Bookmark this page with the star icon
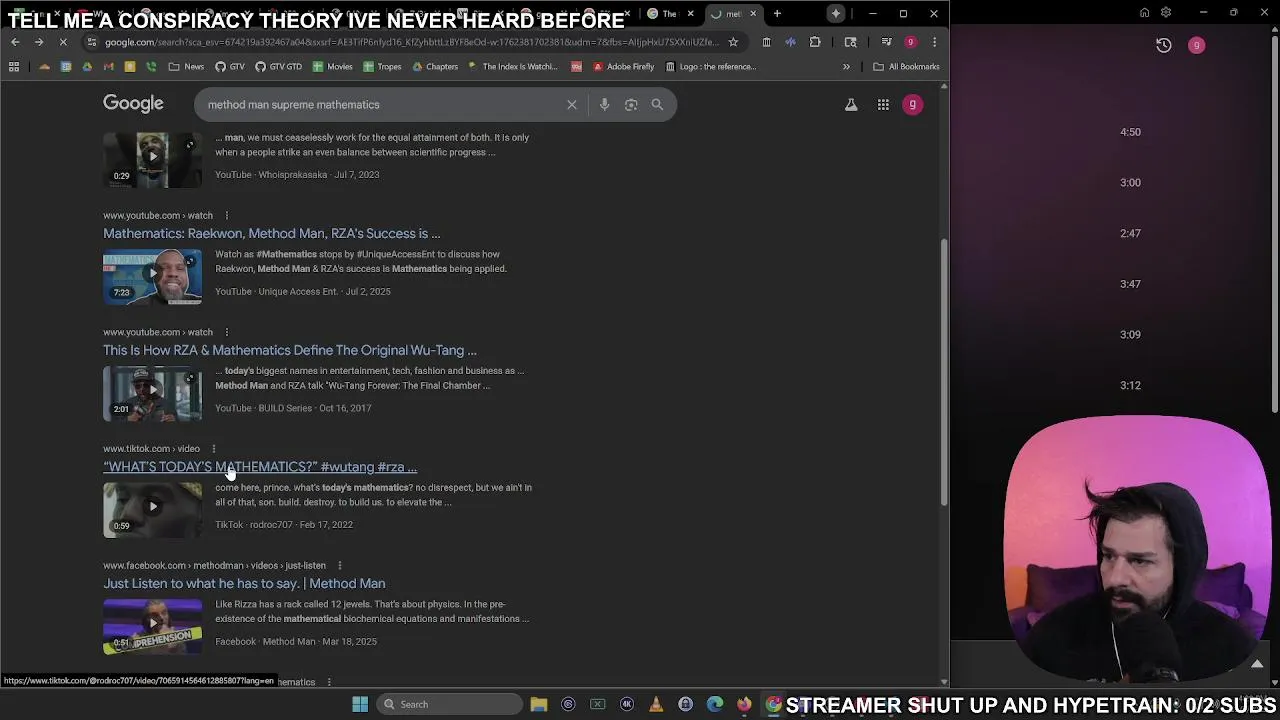 pos(733,42)
